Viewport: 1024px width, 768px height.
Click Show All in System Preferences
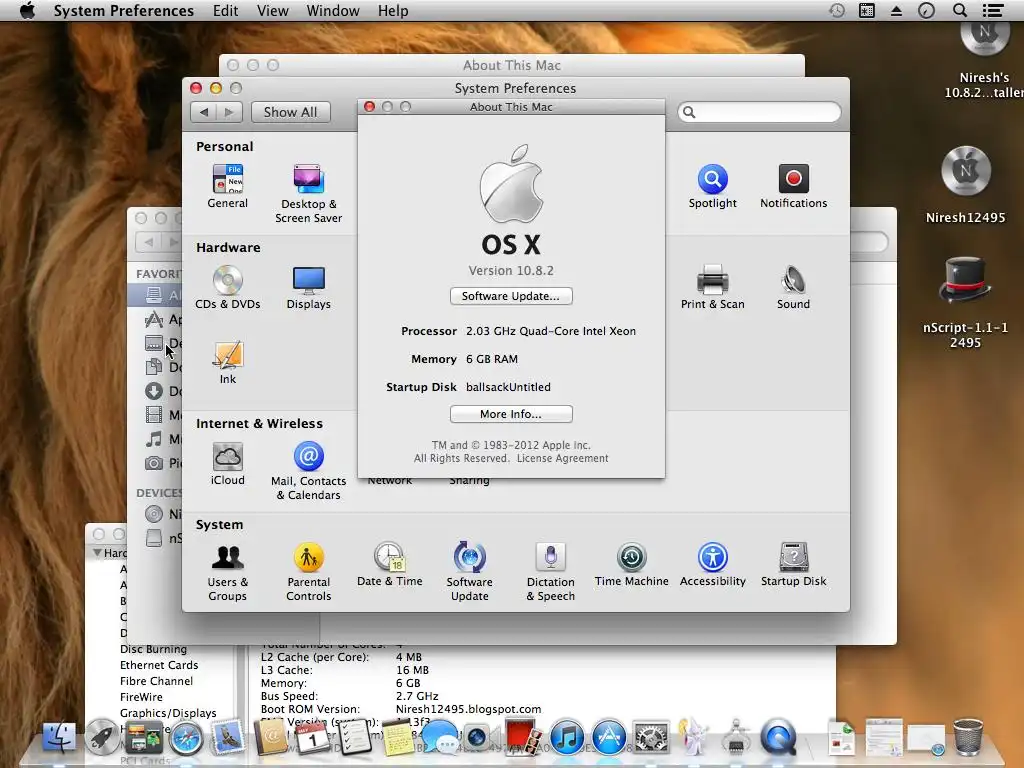click(x=291, y=112)
